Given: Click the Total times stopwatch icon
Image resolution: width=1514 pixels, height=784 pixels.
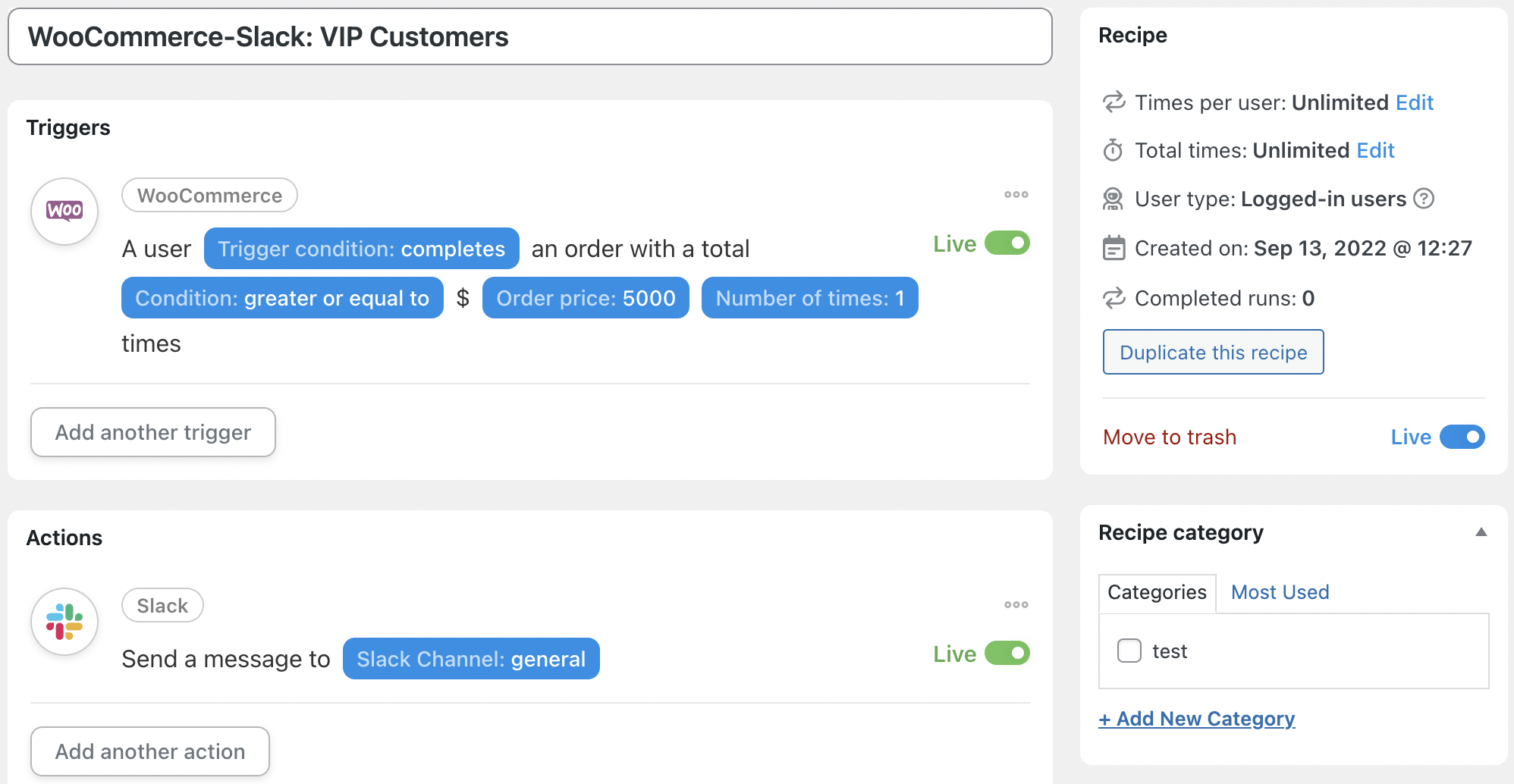Looking at the screenshot, I should [1114, 150].
